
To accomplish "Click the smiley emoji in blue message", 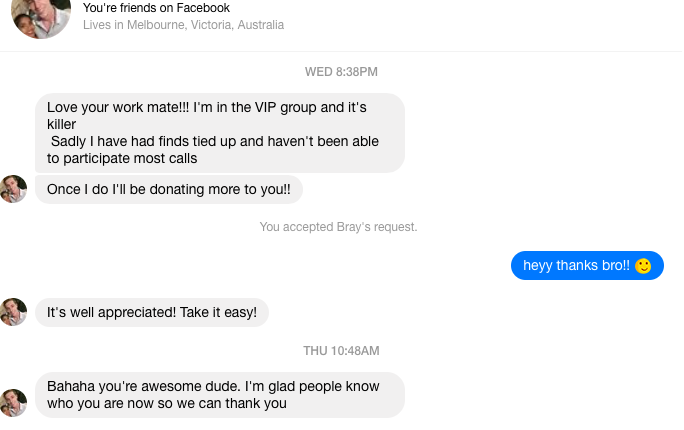I will (x=643, y=266).
